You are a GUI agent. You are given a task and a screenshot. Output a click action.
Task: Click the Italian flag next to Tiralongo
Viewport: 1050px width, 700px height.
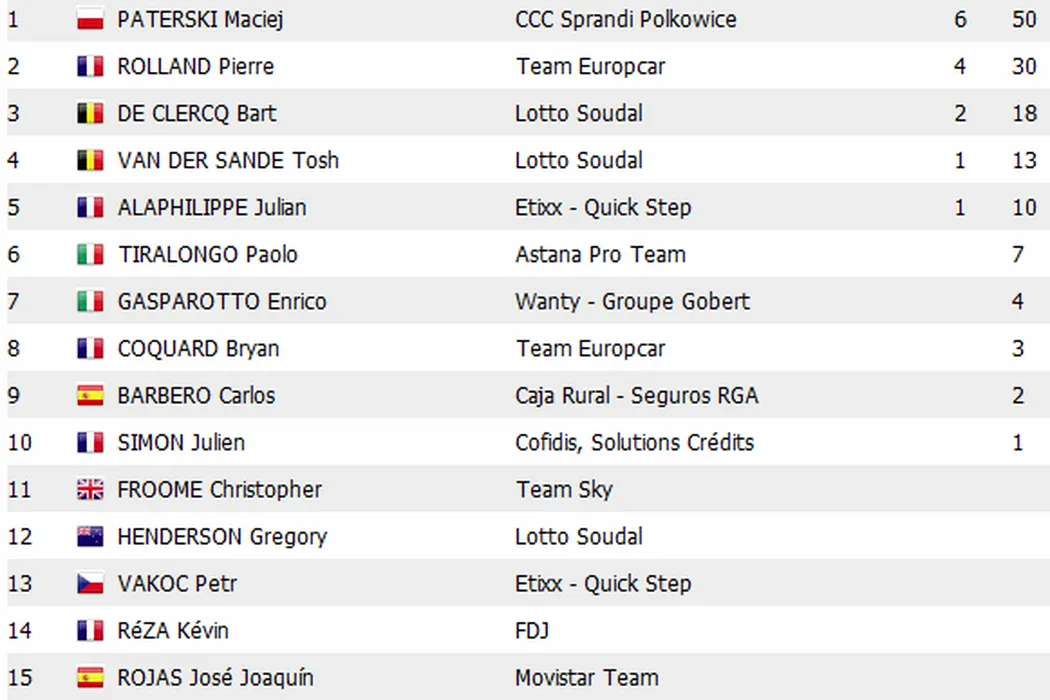click(x=90, y=254)
